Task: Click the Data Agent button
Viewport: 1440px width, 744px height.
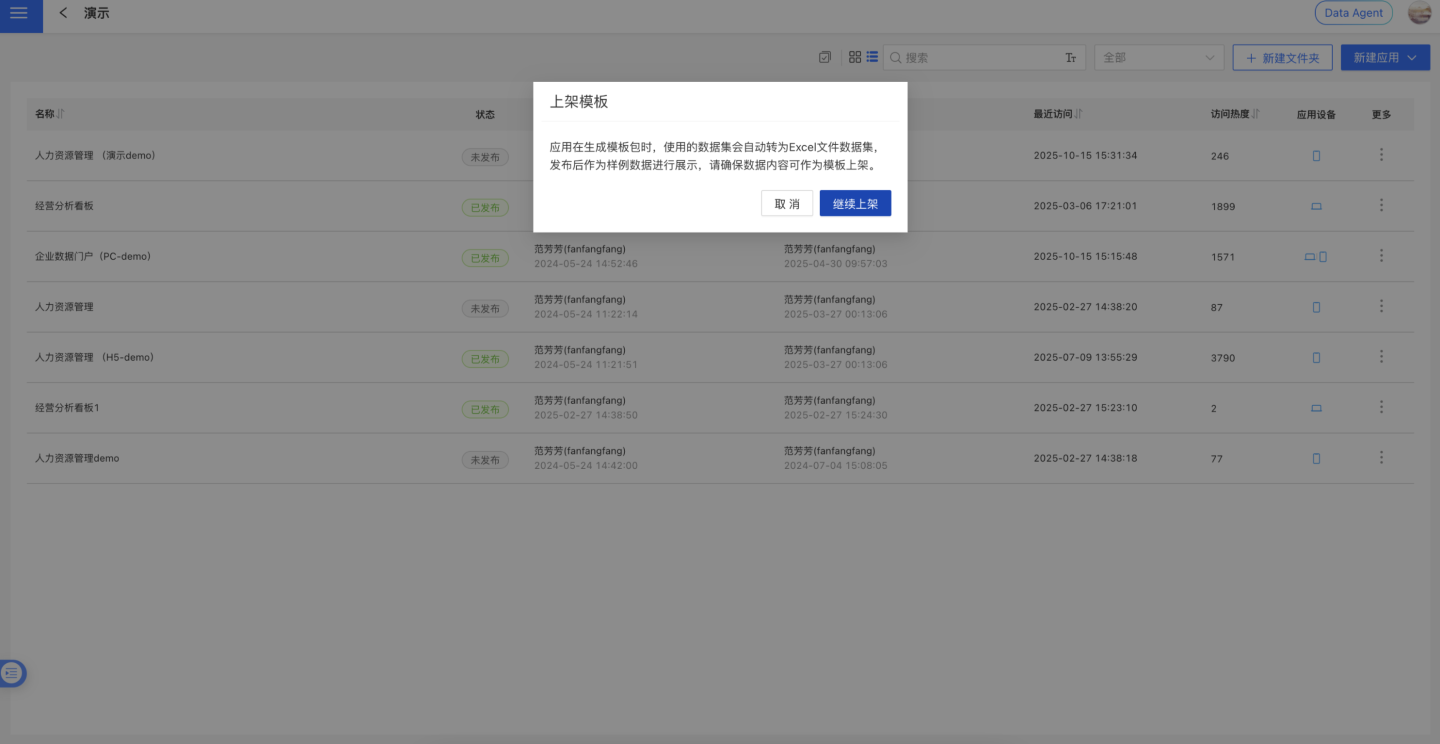Action: [x=1353, y=13]
